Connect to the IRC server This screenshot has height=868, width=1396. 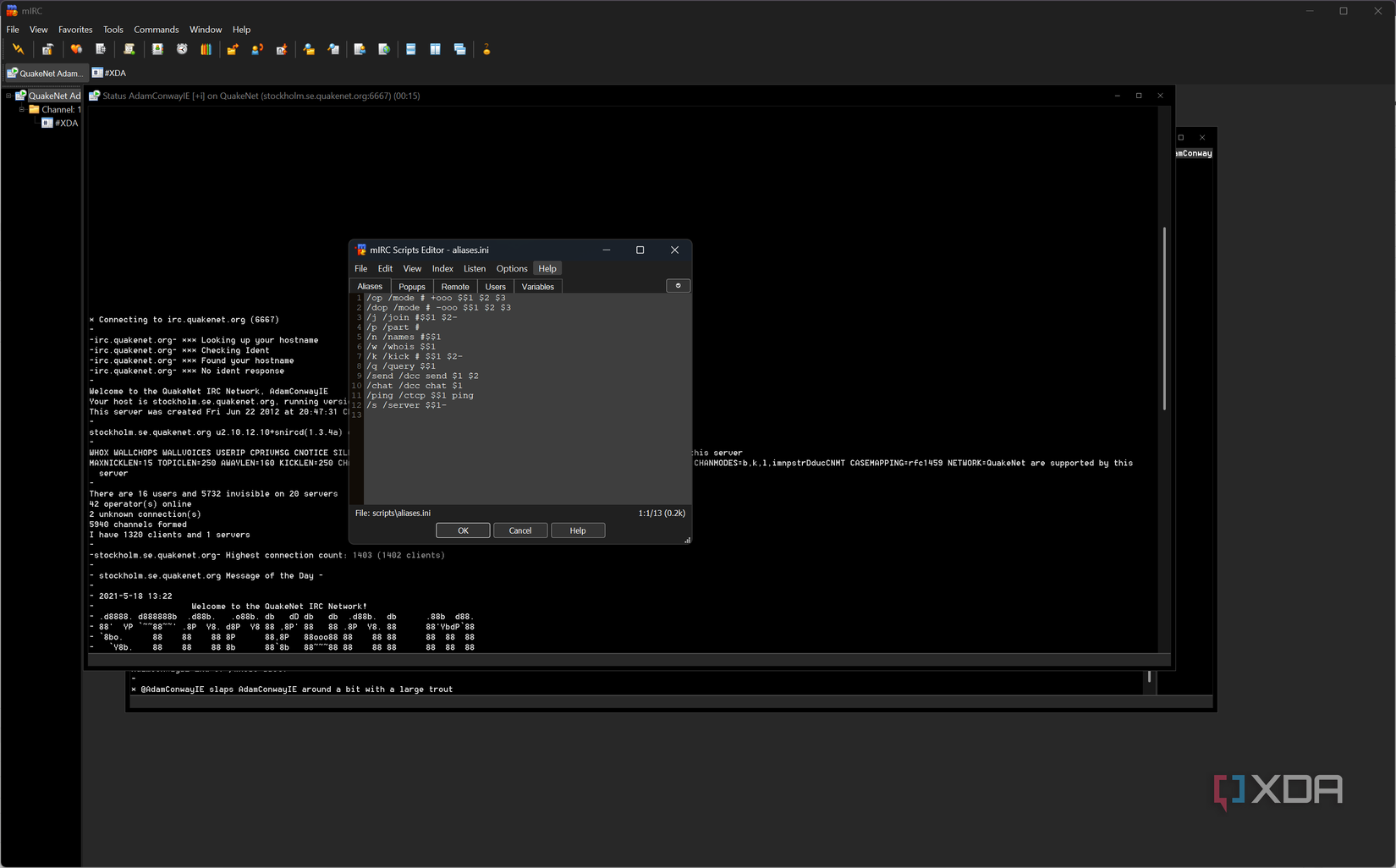pyautogui.click(x=19, y=49)
